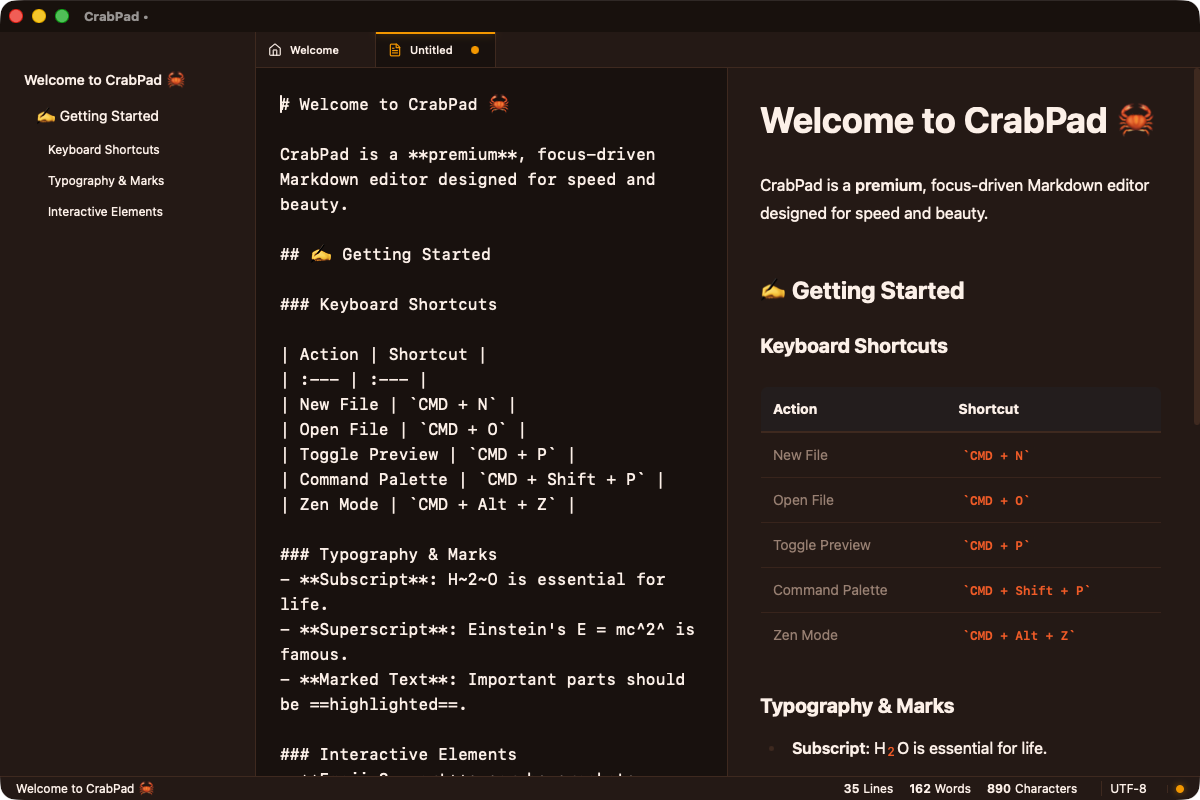Select Interactive Elements in the outline sidebar

click(x=105, y=211)
